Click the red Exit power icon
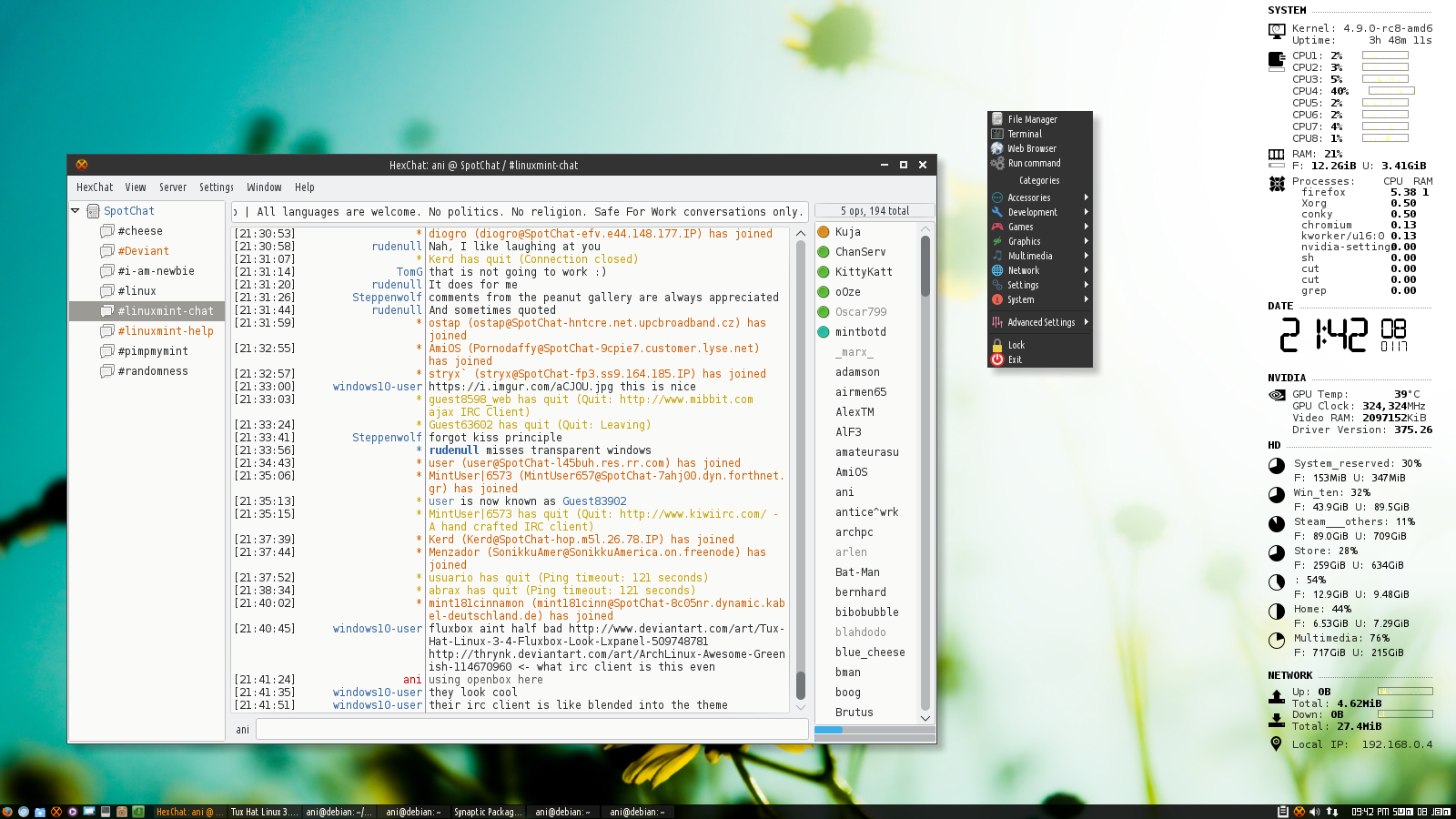Image resolution: width=1456 pixels, height=819 pixels. pos(997,359)
